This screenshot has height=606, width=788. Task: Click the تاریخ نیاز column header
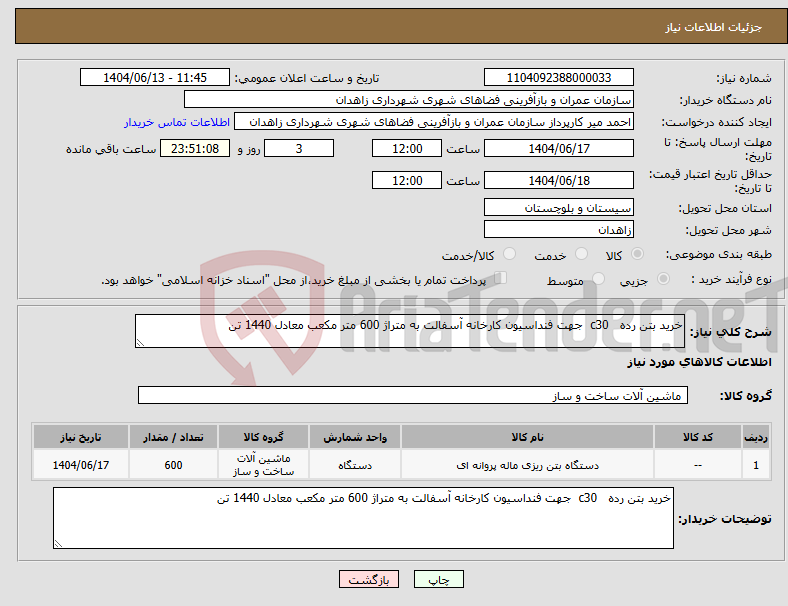coord(81,437)
